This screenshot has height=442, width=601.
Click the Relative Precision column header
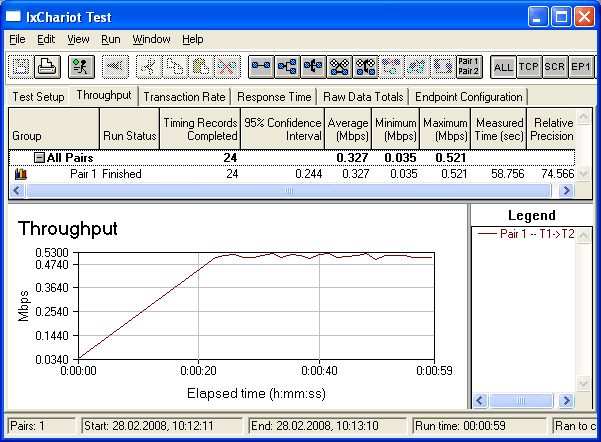551,129
